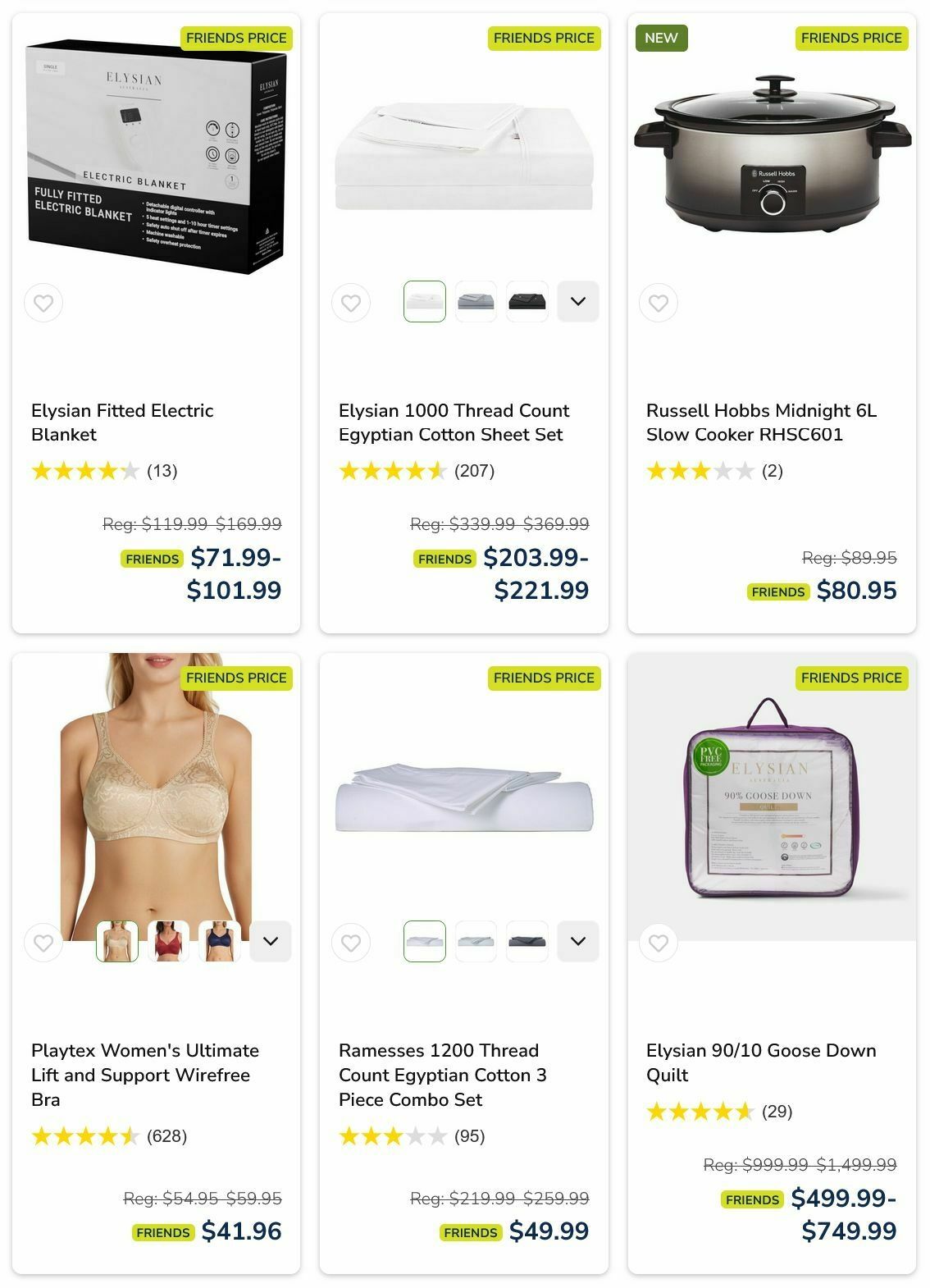Tap heart icon on Playtex Wirefree Bra

43,943
